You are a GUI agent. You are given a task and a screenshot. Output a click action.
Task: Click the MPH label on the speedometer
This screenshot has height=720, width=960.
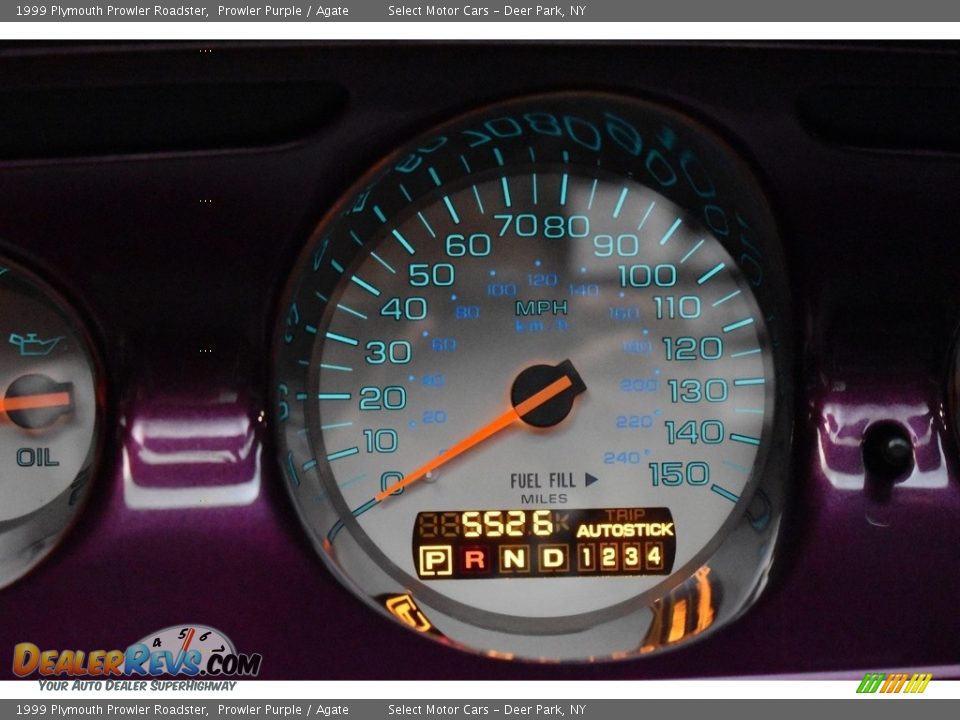[541, 308]
